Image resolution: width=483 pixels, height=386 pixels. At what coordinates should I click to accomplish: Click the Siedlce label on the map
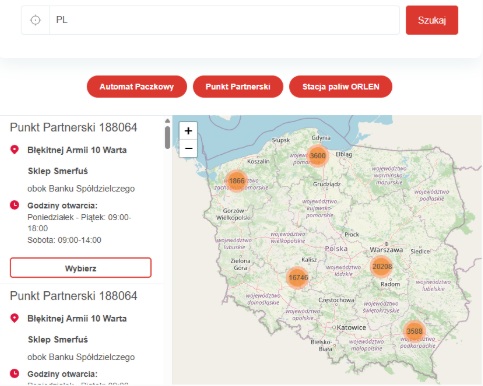coord(420,251)
